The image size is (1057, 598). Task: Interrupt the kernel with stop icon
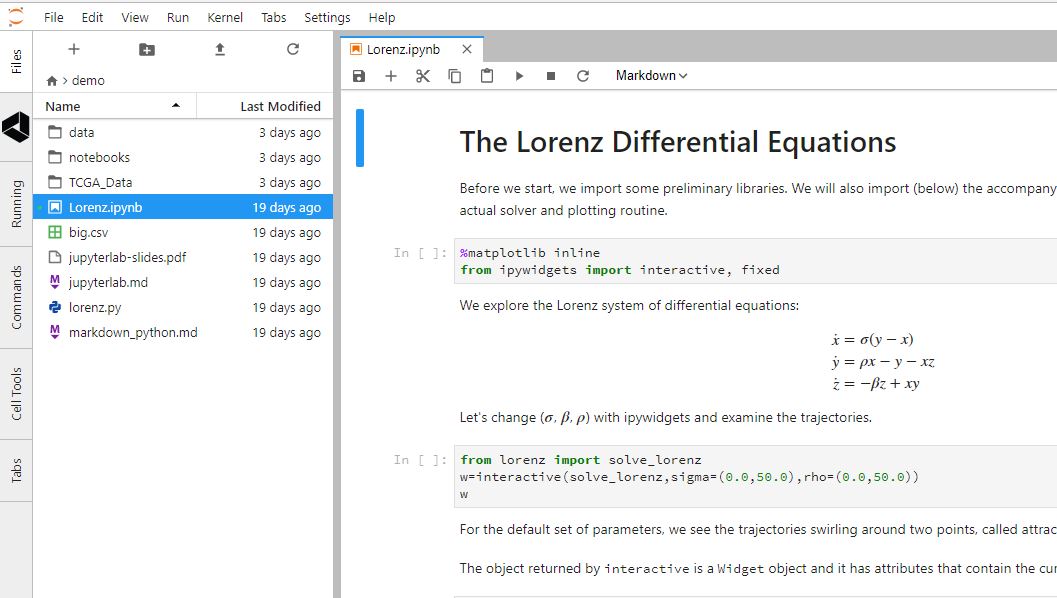tap(550, 75)
